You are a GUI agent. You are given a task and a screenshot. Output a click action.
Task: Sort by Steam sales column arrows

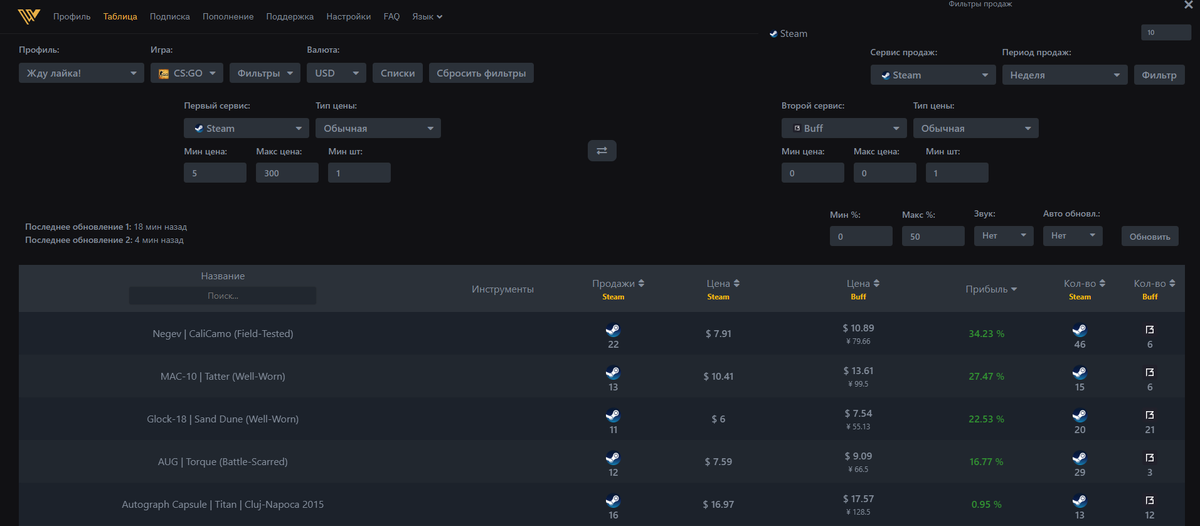click(641, 284)
